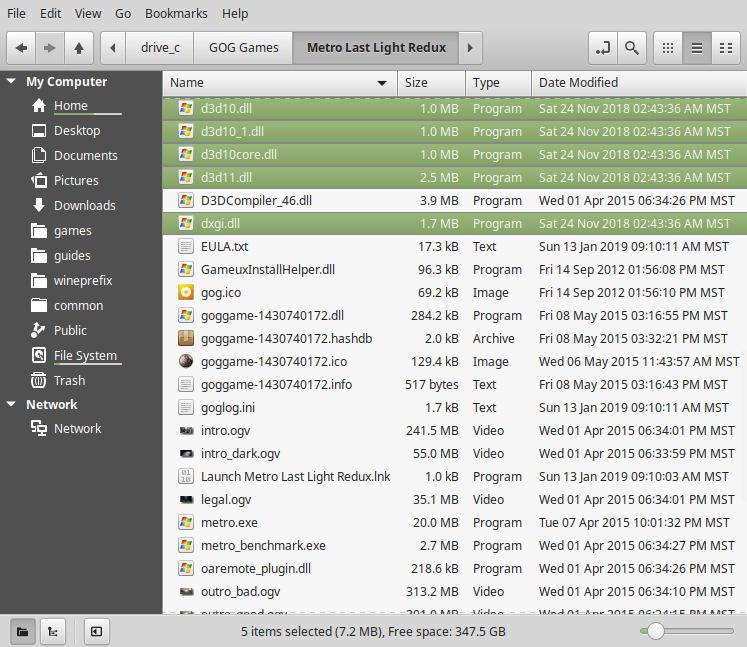Screen dimensions: 747x647
Task: Sort files by Date Modified
Action: tap(639, 83)
